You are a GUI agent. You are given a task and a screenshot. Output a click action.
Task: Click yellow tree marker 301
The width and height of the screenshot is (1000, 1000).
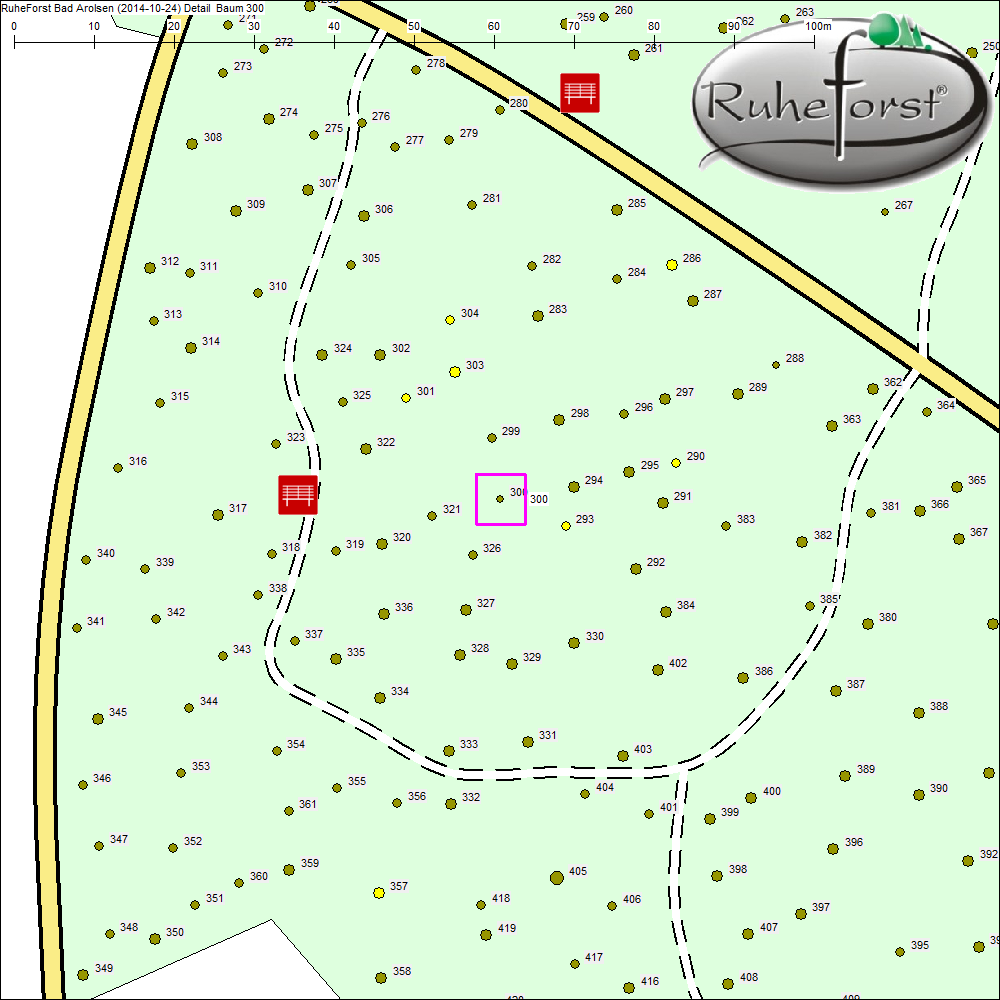406,398
